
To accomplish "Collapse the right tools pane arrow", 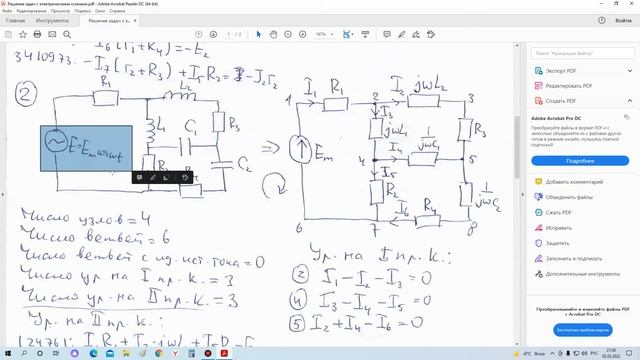I will (522, 195).
